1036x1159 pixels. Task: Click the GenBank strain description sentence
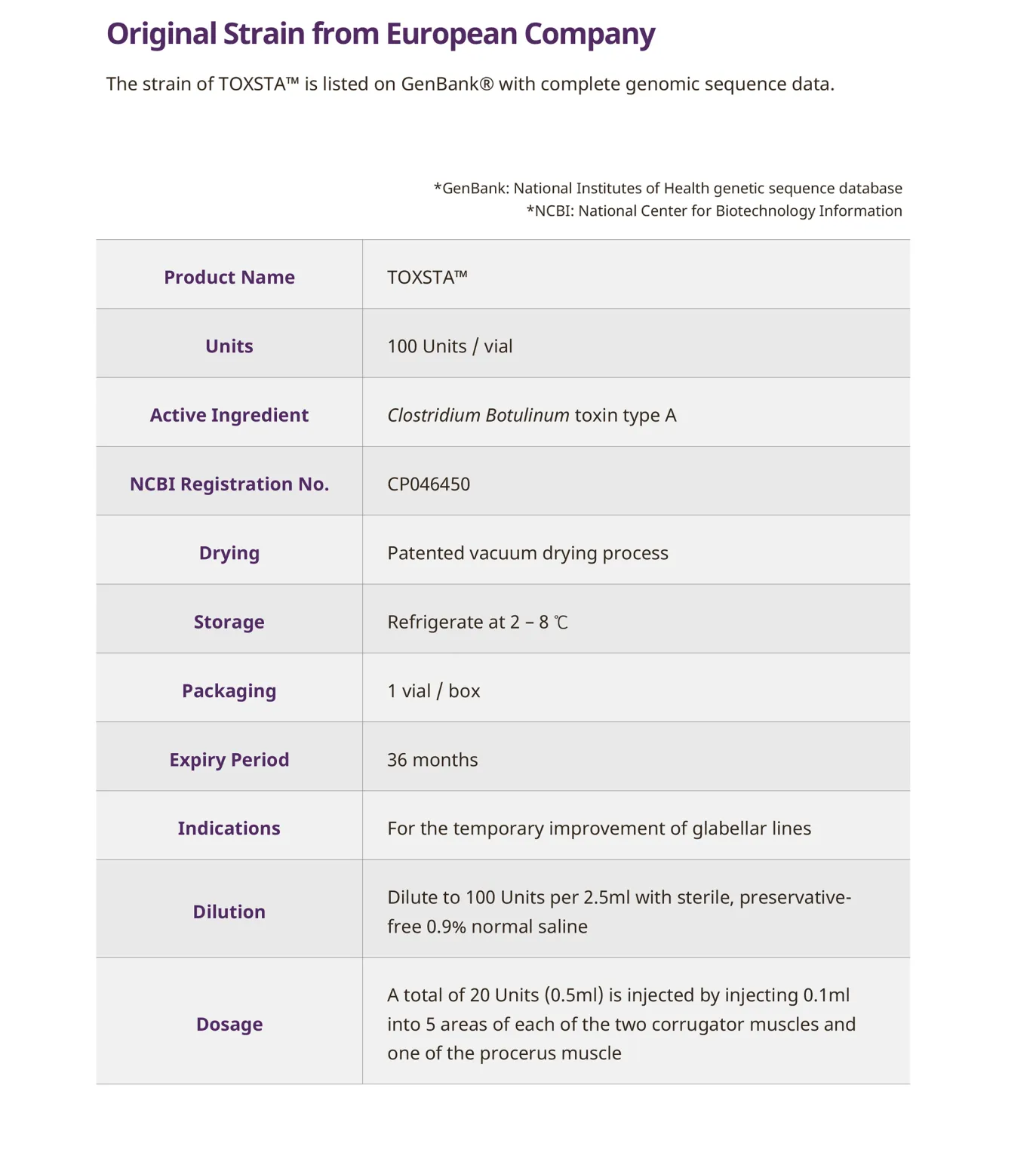click(470, 84)
